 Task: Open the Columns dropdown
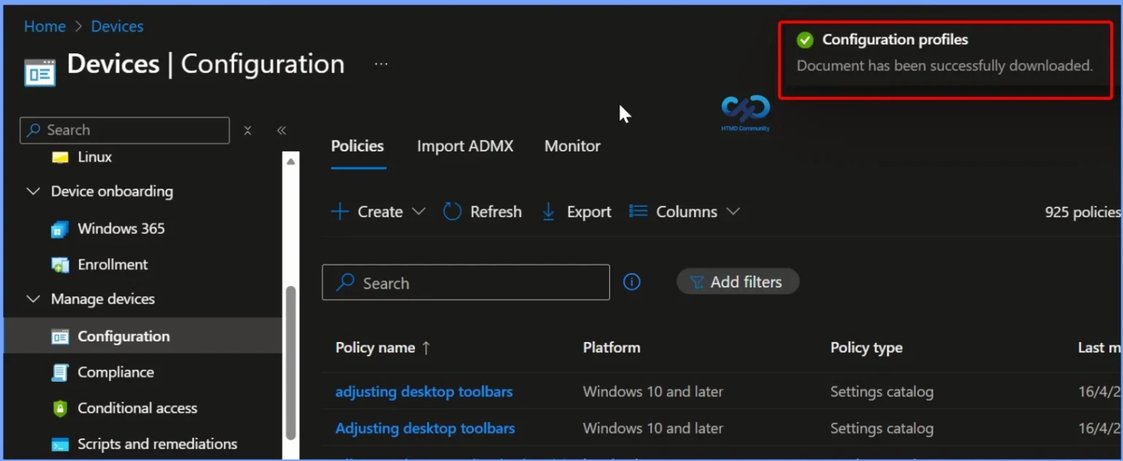point(684,212)
